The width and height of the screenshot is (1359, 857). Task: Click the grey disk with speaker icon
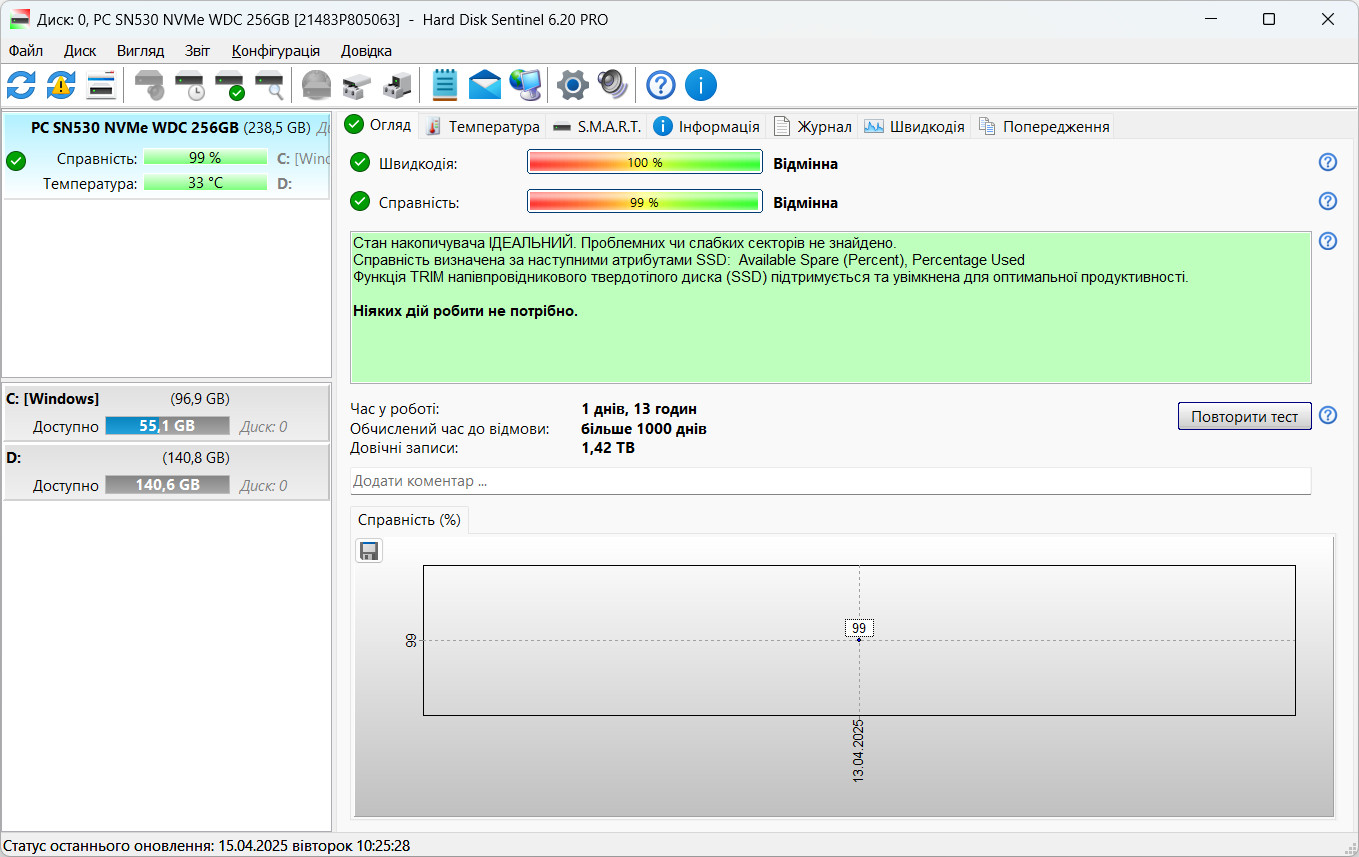tap(149, 85)
